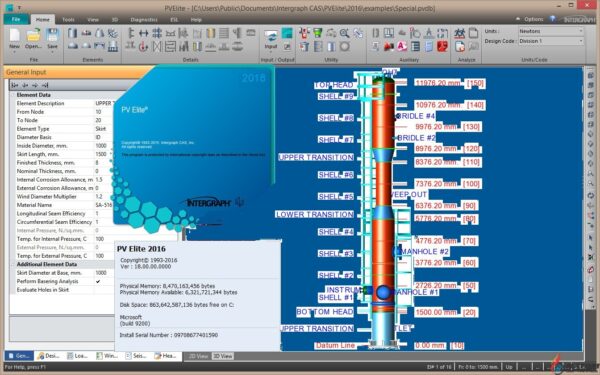Click the yellow packing icon in Details group
The width and height of the screenshot is (600, 375).
click(x=210, y=33)
